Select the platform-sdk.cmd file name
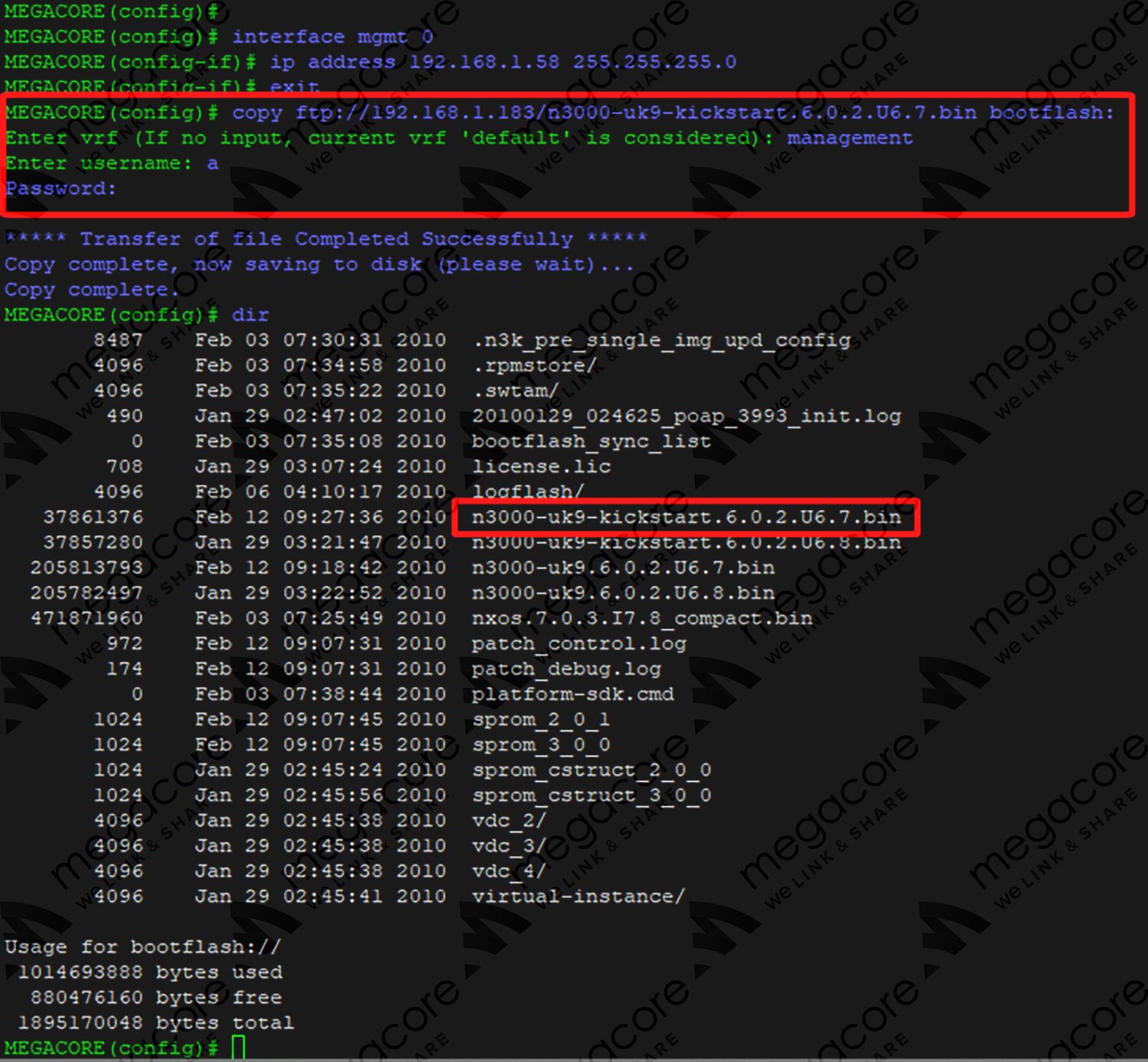The image size is (1148, 1062). pyautogui.click(x=573, y=694)
